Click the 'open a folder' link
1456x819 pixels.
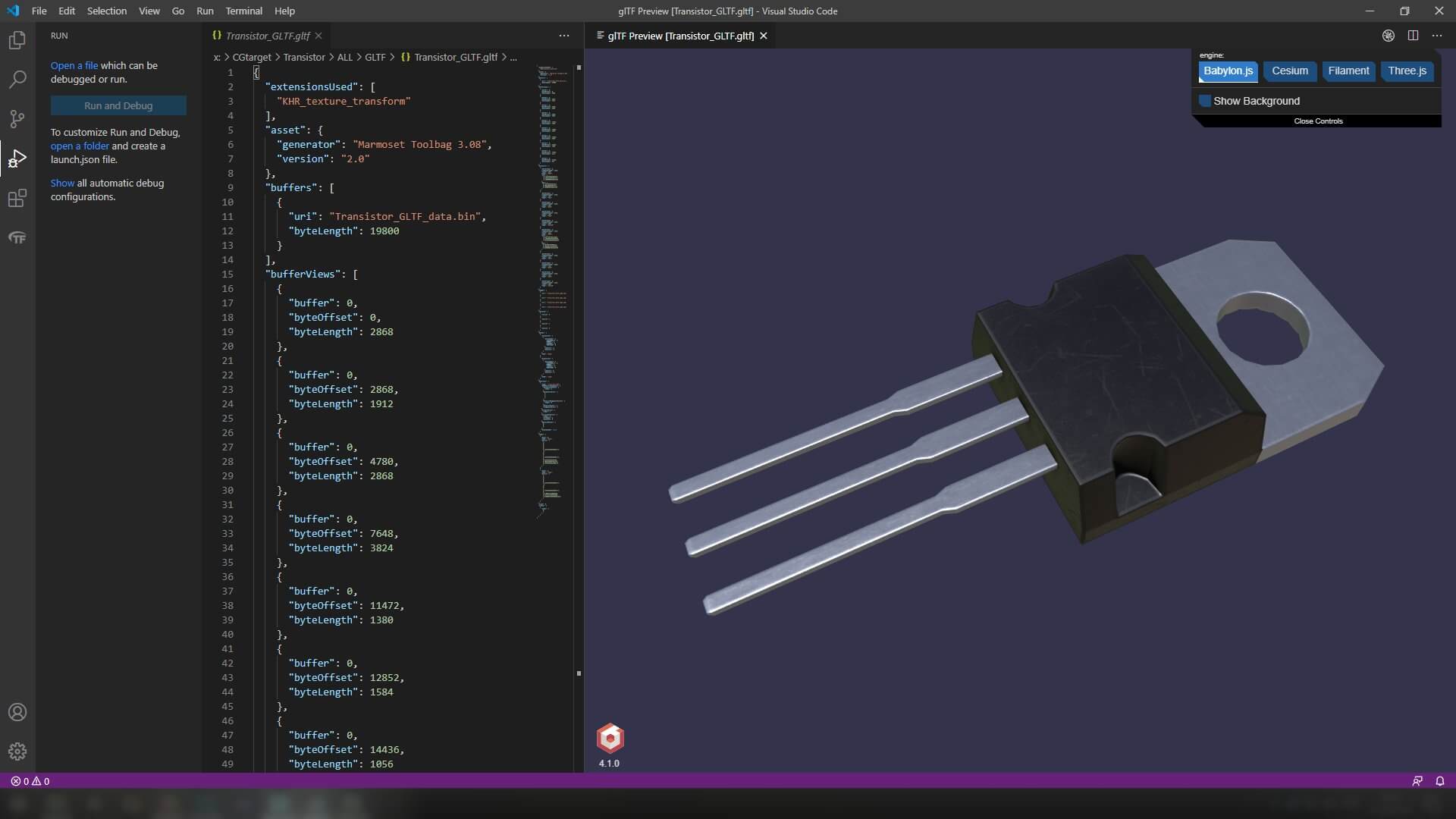click(x=80, y=146)
